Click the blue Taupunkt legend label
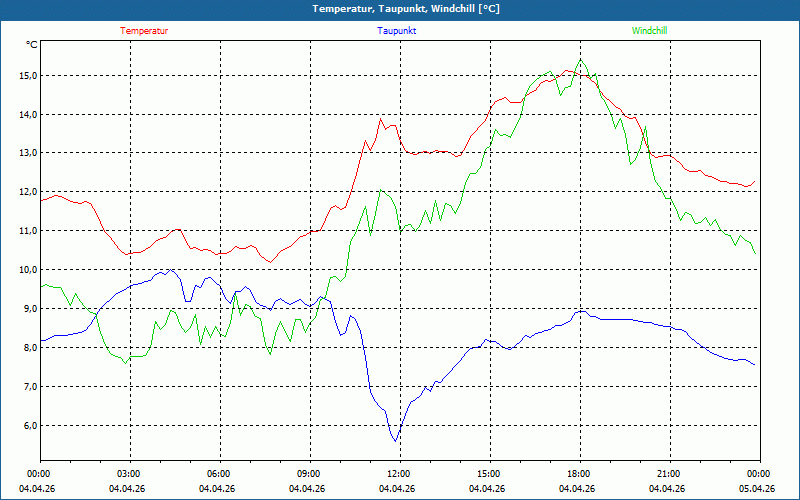This screenshot has width=800, height=500. pyautogui.click(x=396, y=31)
